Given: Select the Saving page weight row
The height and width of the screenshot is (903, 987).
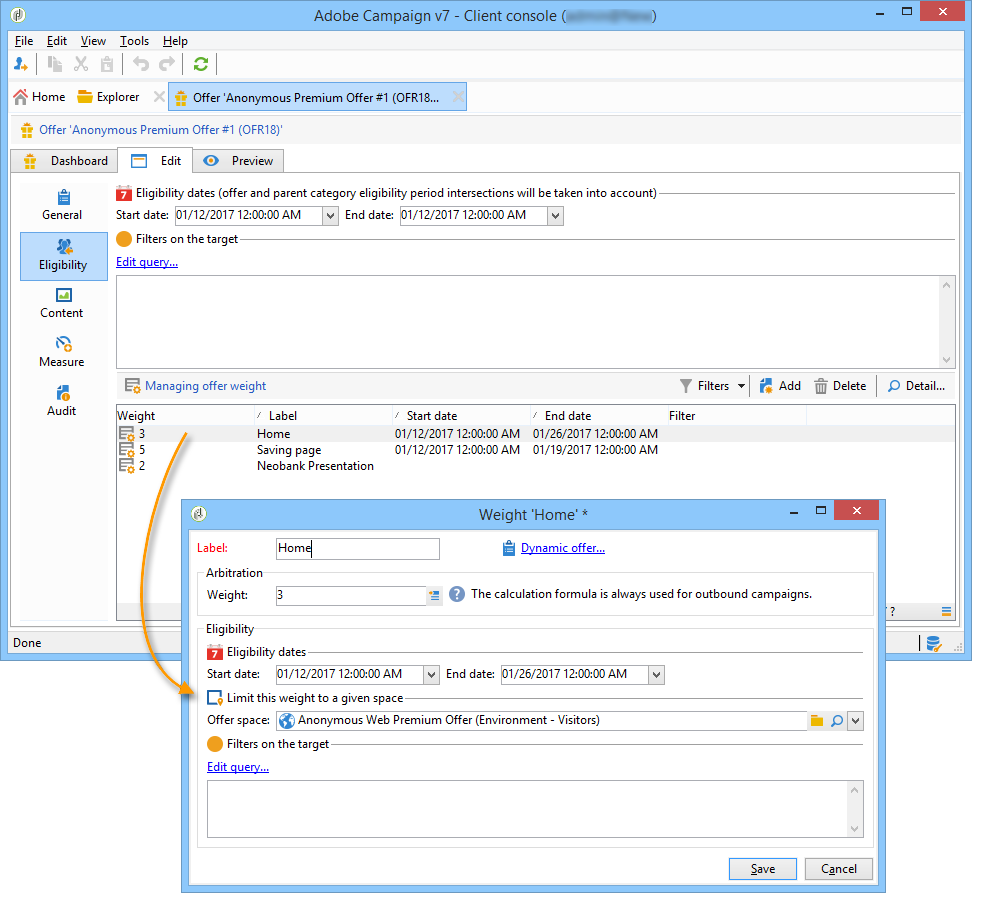Looking at the screenshot, I should coord(535,451).
